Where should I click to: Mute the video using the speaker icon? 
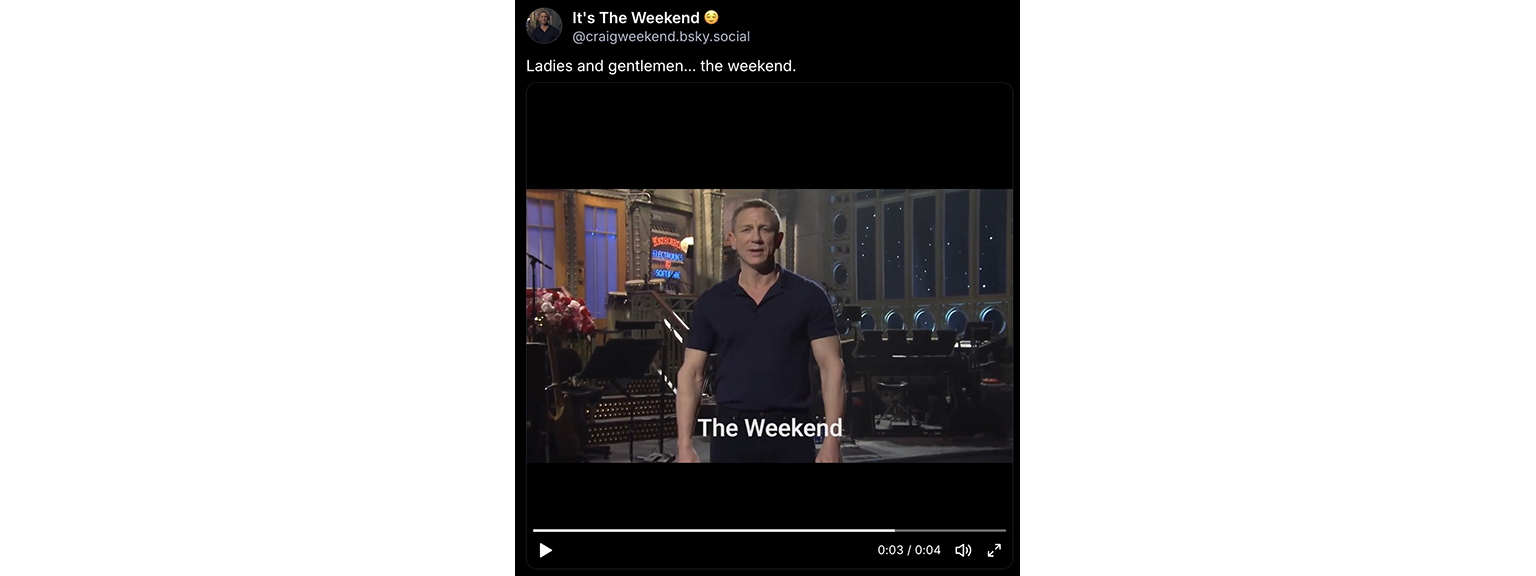[x=963, y=550]
